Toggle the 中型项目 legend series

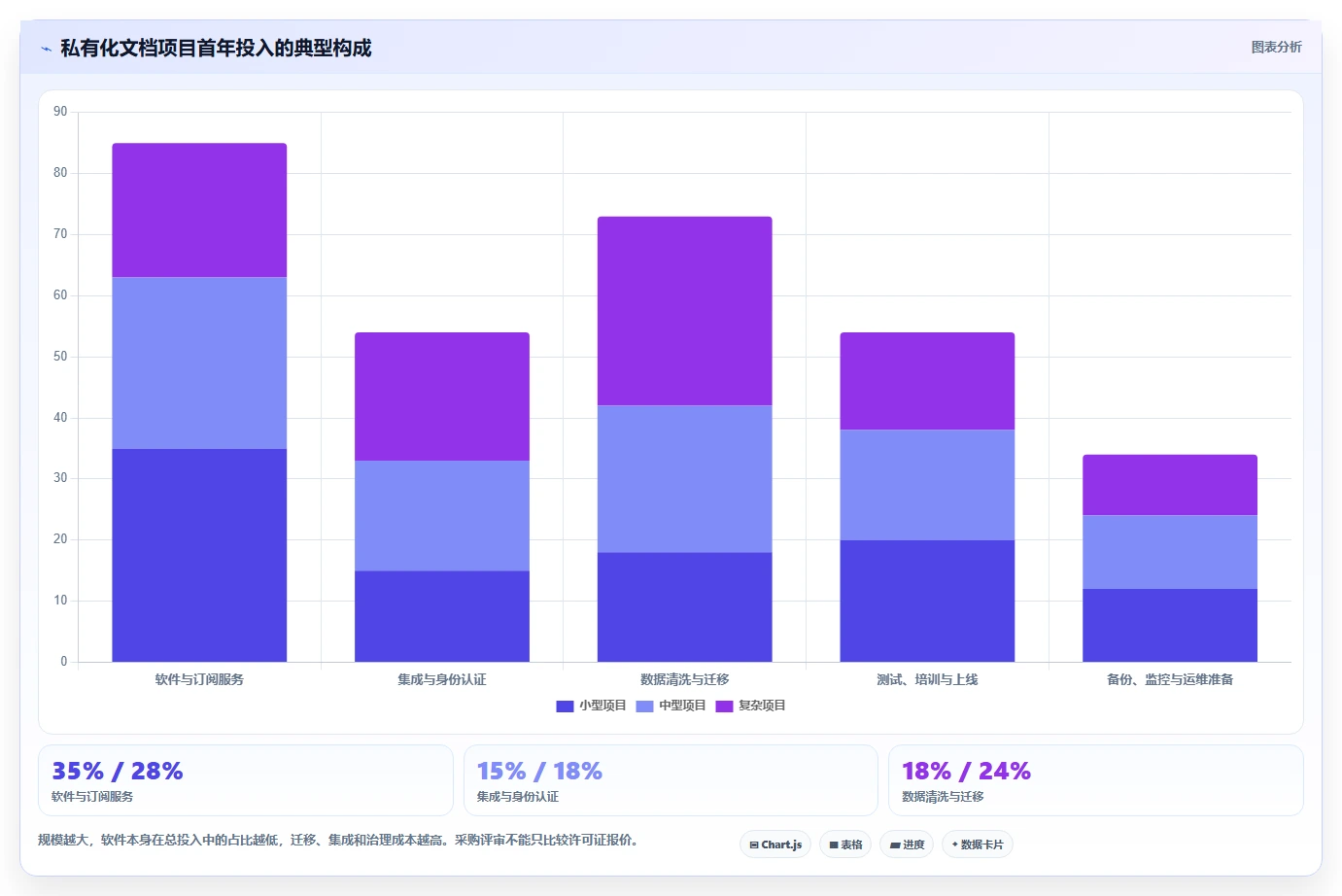pyautogui.click(x=671, y=706)
